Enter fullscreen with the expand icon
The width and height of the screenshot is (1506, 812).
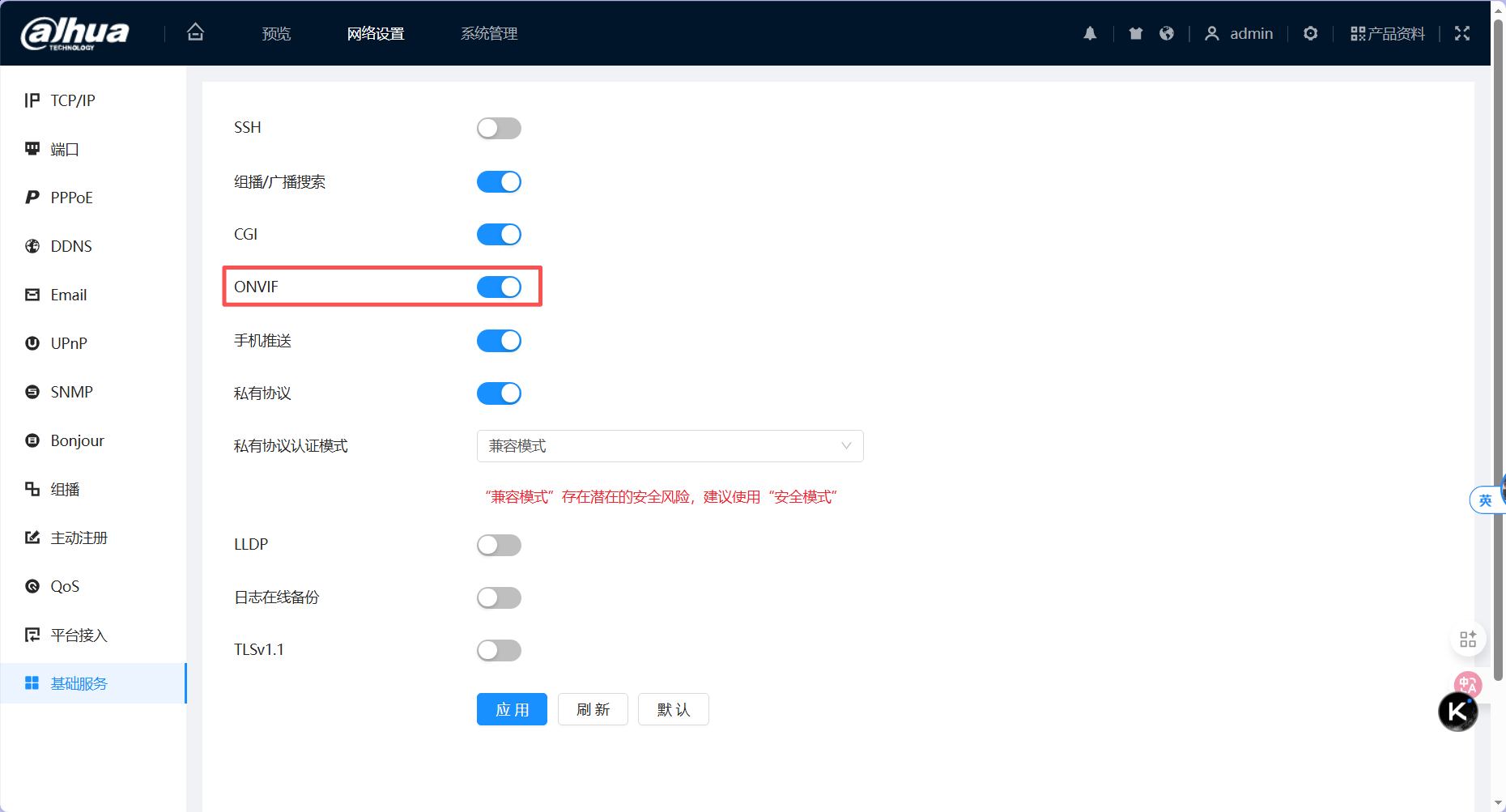point(1461,33)
